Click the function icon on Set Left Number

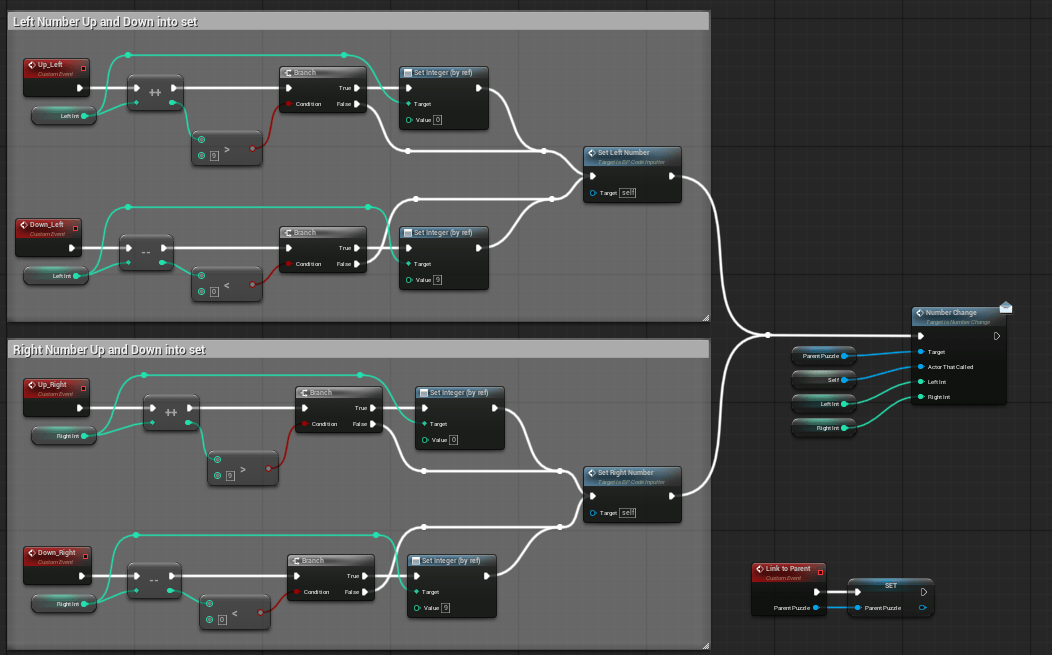[x=592, y=153]
